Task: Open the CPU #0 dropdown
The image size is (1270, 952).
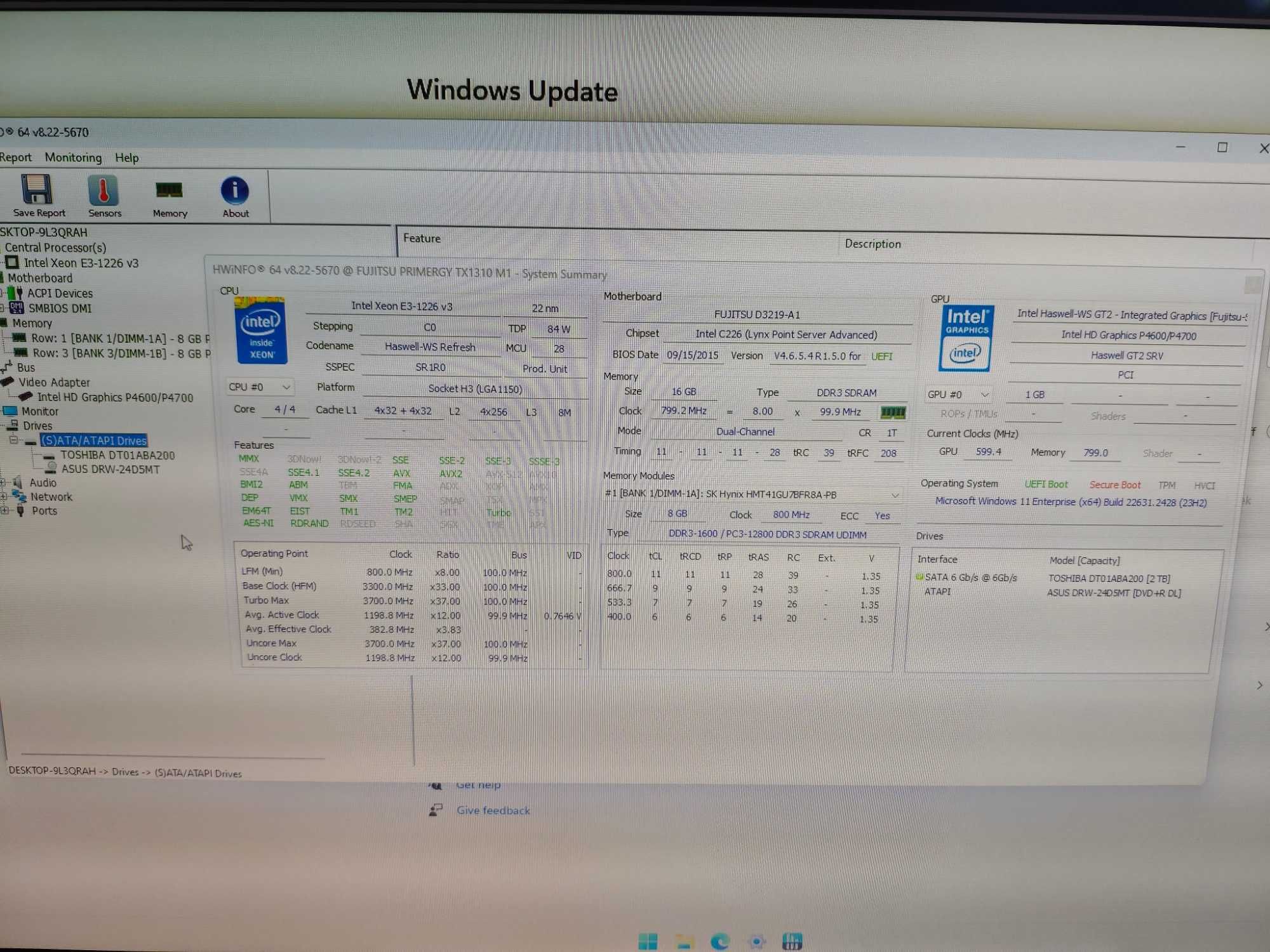Action: (259, 387)
